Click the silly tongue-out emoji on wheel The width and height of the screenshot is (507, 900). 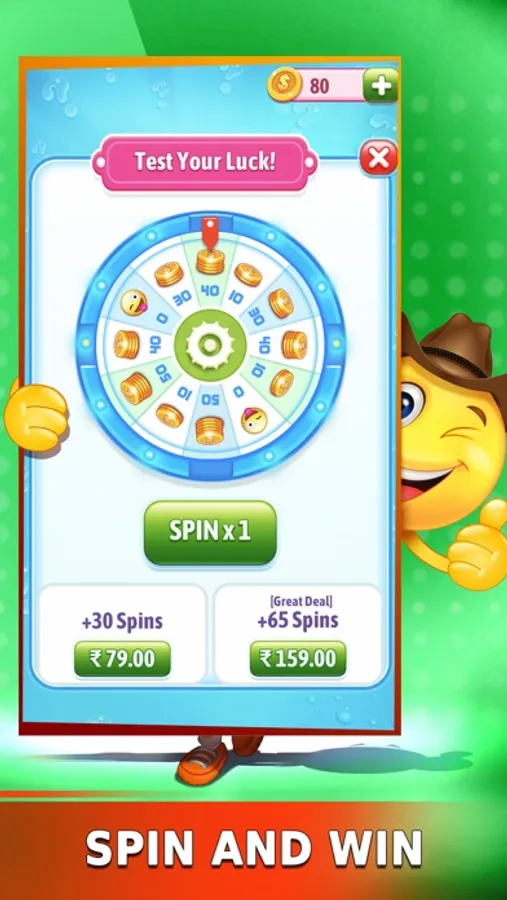click(x=134, y=302)
